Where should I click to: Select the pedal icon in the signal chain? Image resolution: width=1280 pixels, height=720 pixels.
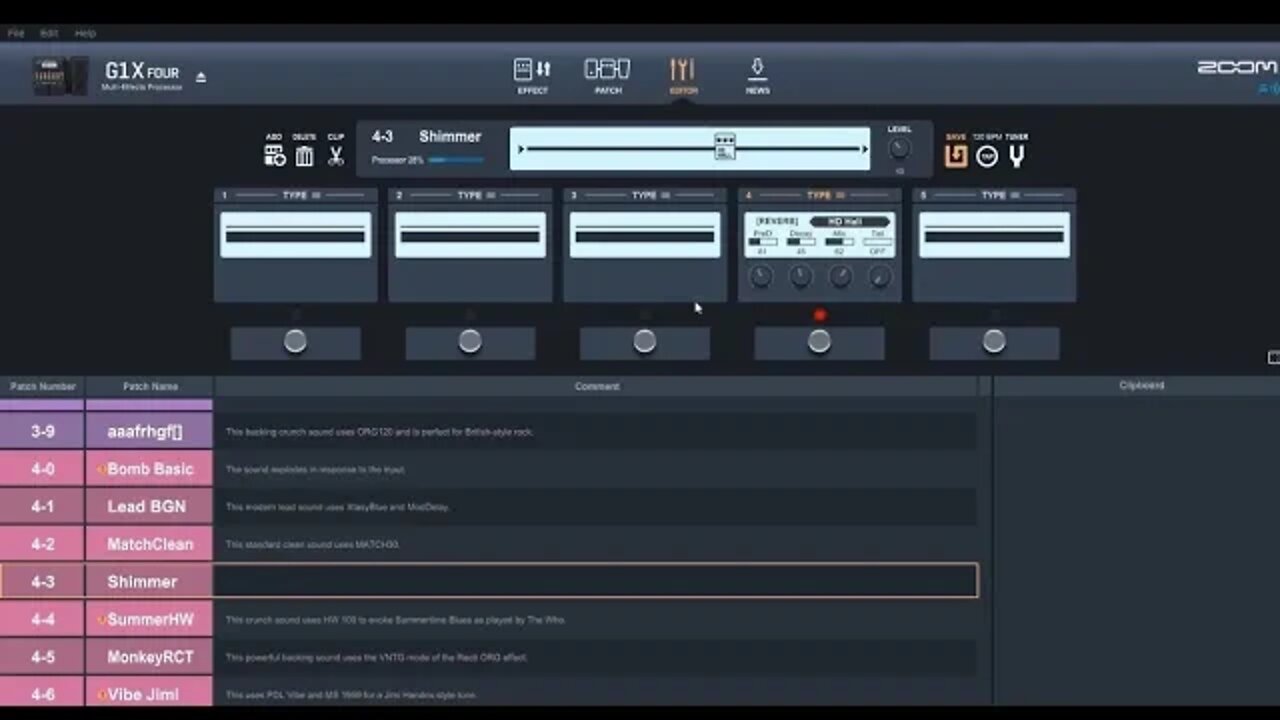tap(725, 147)
